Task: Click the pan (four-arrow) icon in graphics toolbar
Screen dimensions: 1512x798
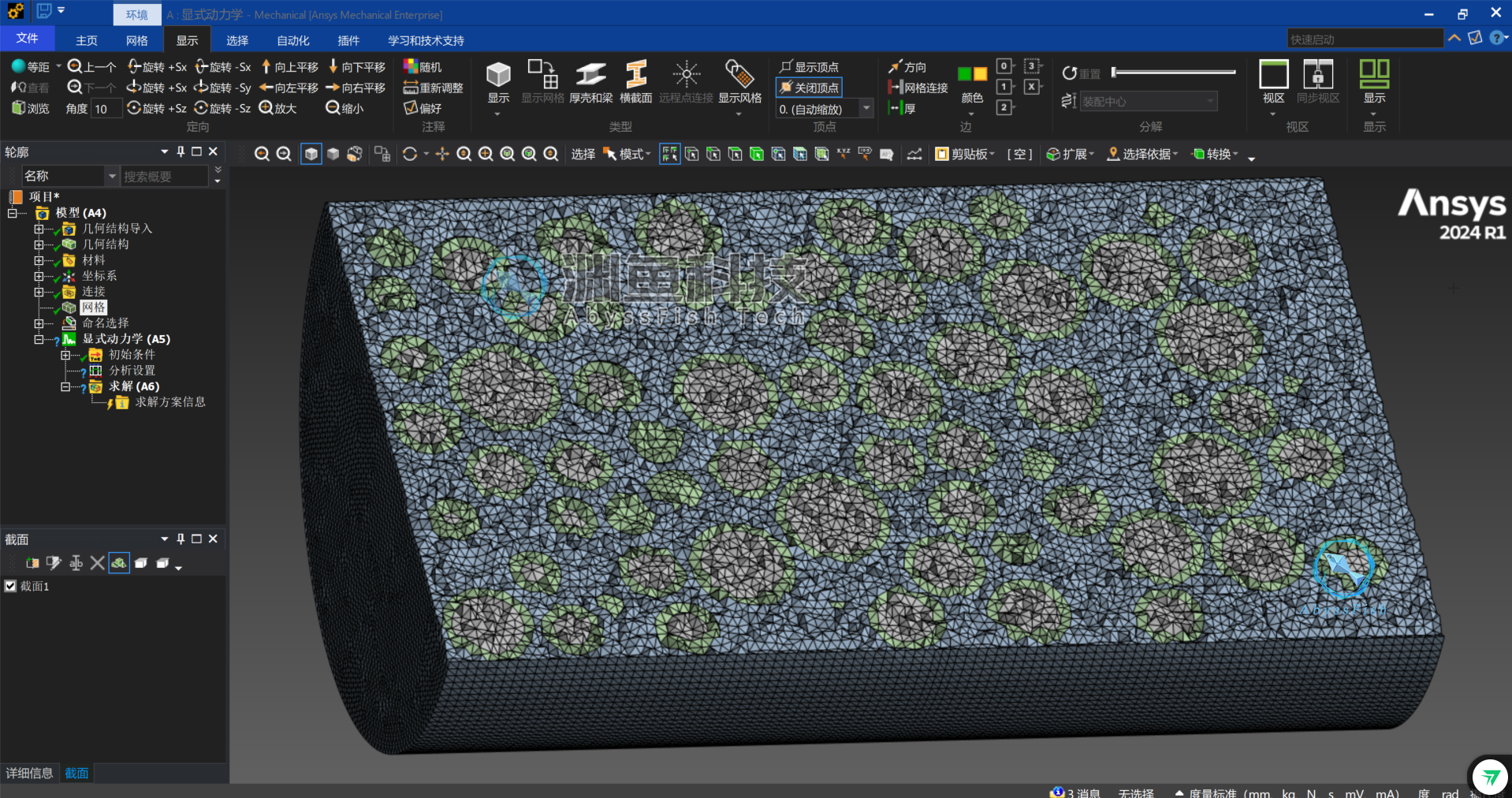Action: 442,155
